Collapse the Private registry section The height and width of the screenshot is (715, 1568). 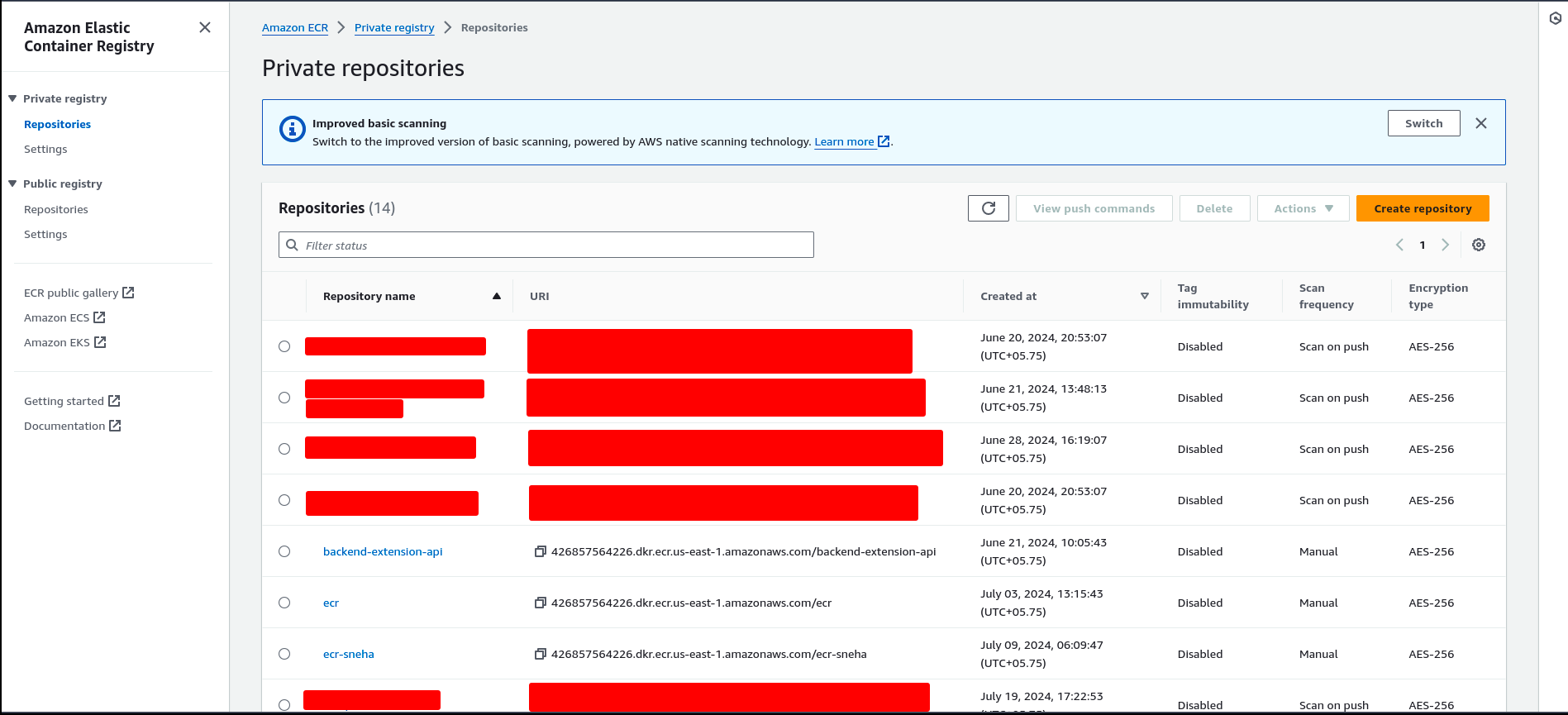12,98
